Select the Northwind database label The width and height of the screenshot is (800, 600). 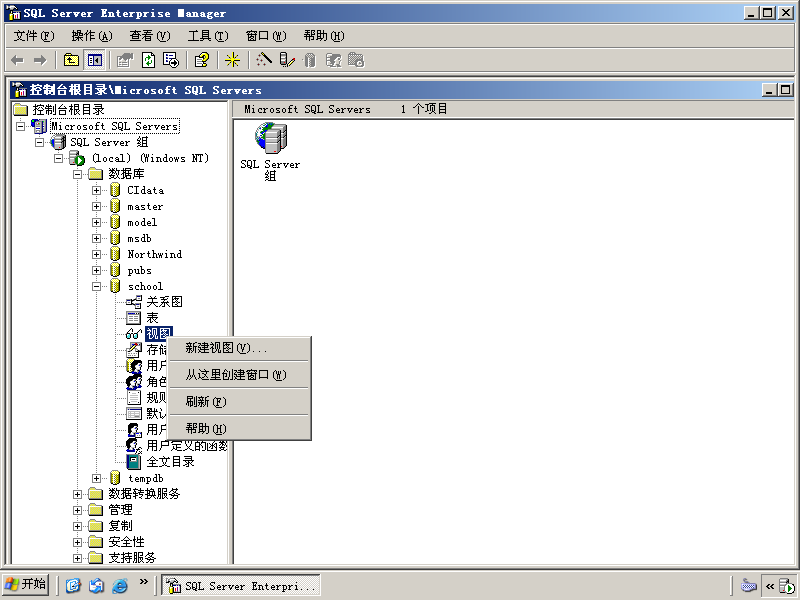(155, 254)
